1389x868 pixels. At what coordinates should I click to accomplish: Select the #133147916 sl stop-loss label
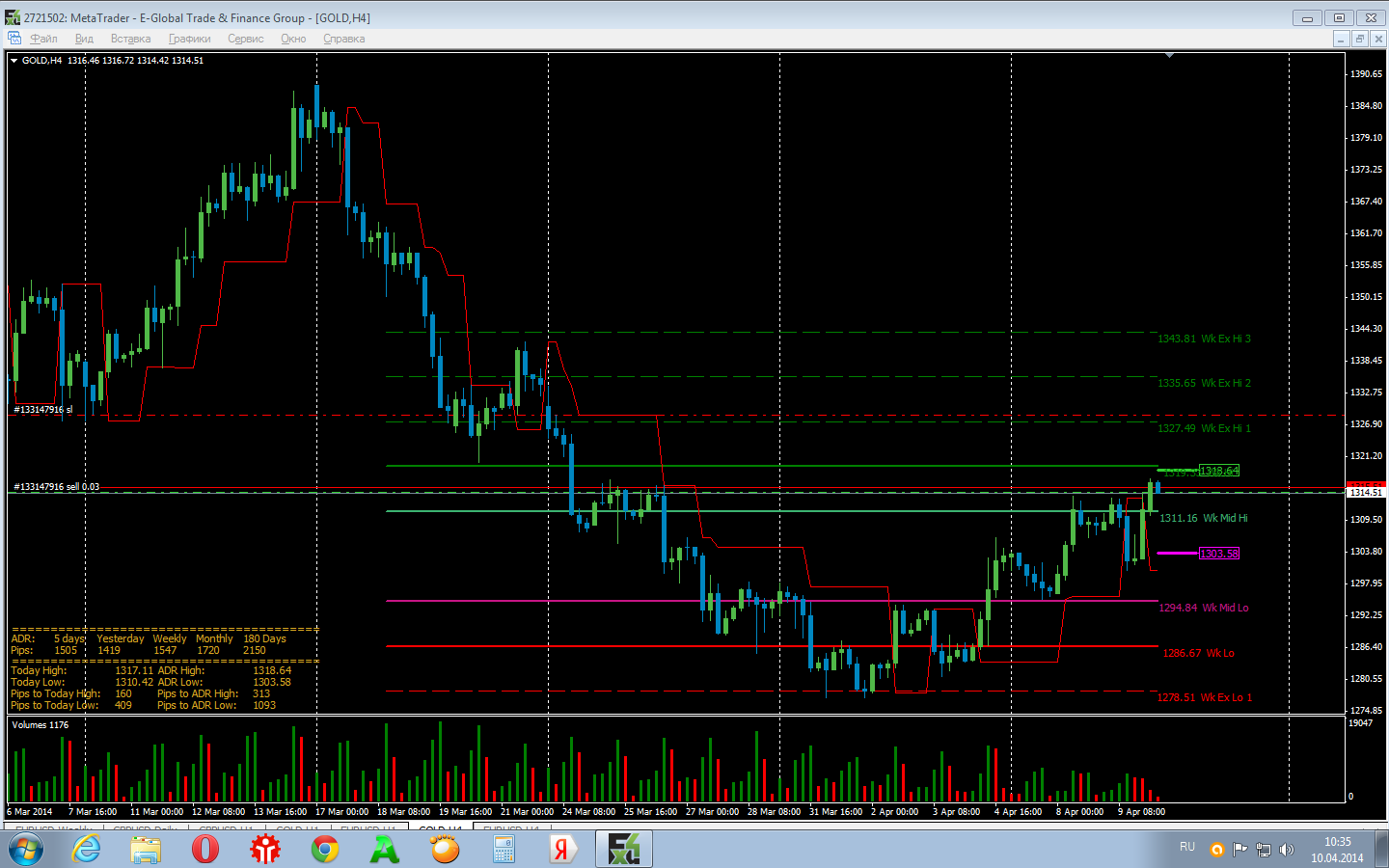click(43, 410)
